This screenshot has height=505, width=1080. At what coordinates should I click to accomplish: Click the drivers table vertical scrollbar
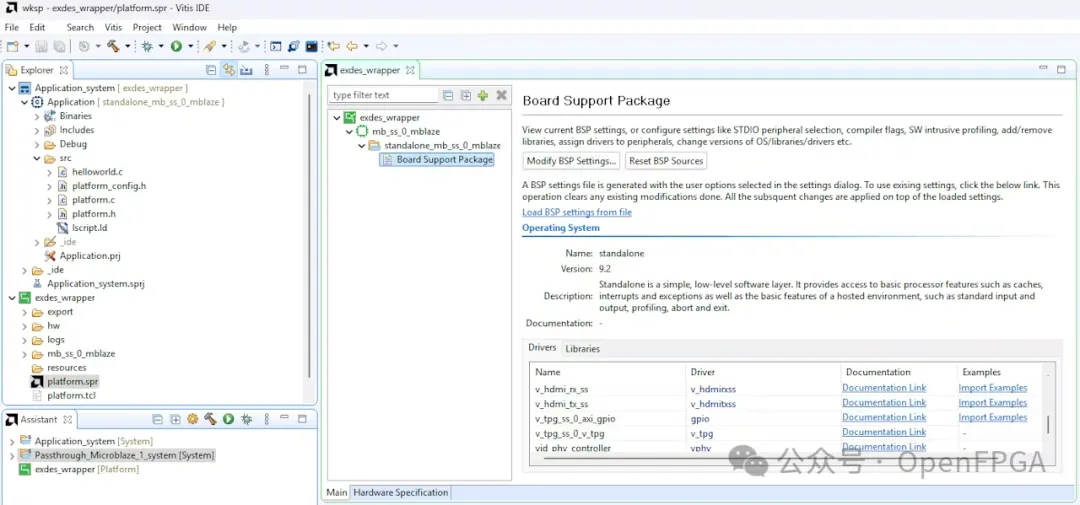click(1048, 424)
